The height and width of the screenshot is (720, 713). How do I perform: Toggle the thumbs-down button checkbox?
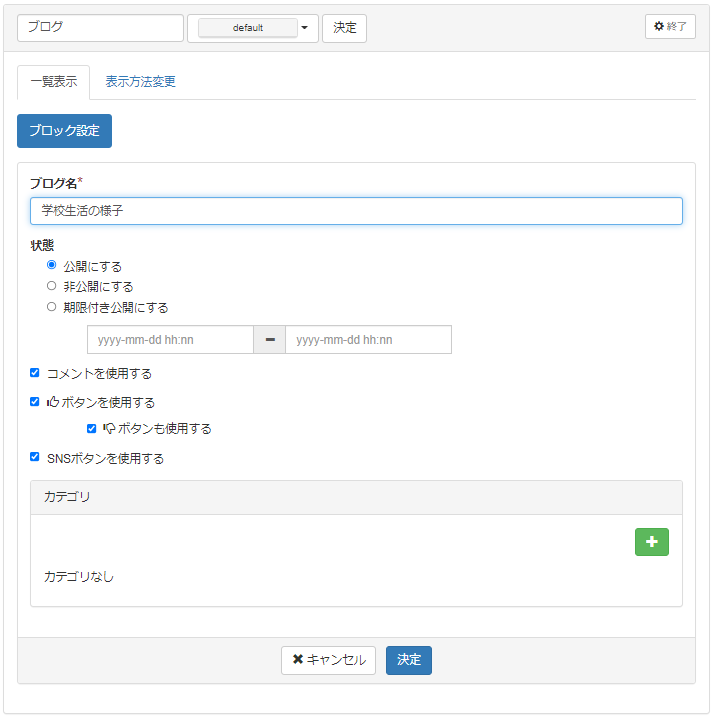92,428
